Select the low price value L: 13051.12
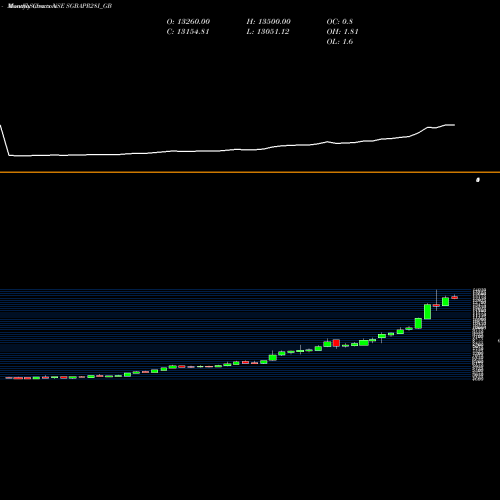Screen dimensions: 500x500 point(268,32)
